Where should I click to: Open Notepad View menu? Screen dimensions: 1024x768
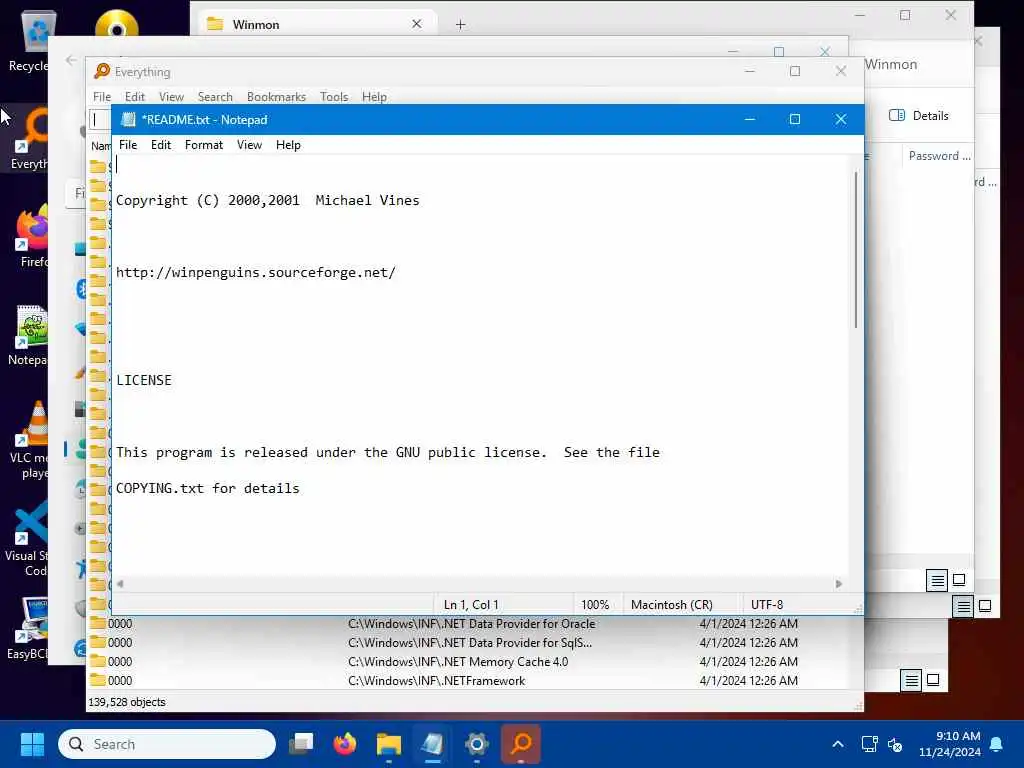click(249, 145)
